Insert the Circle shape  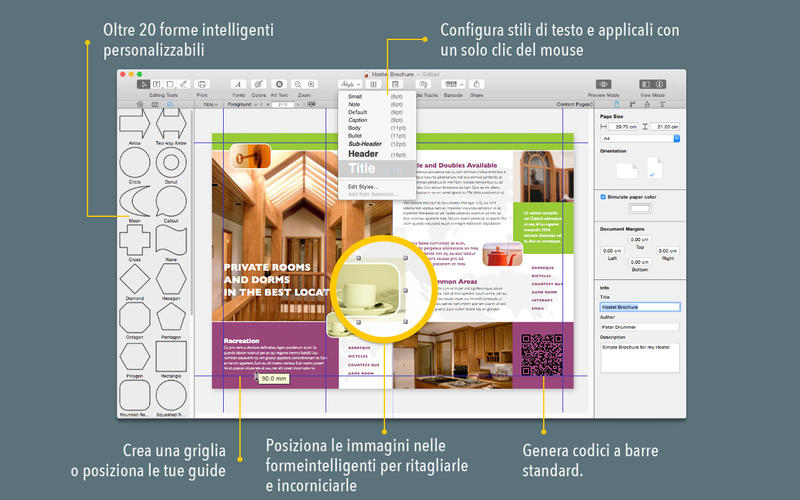[x=135, y=163]
